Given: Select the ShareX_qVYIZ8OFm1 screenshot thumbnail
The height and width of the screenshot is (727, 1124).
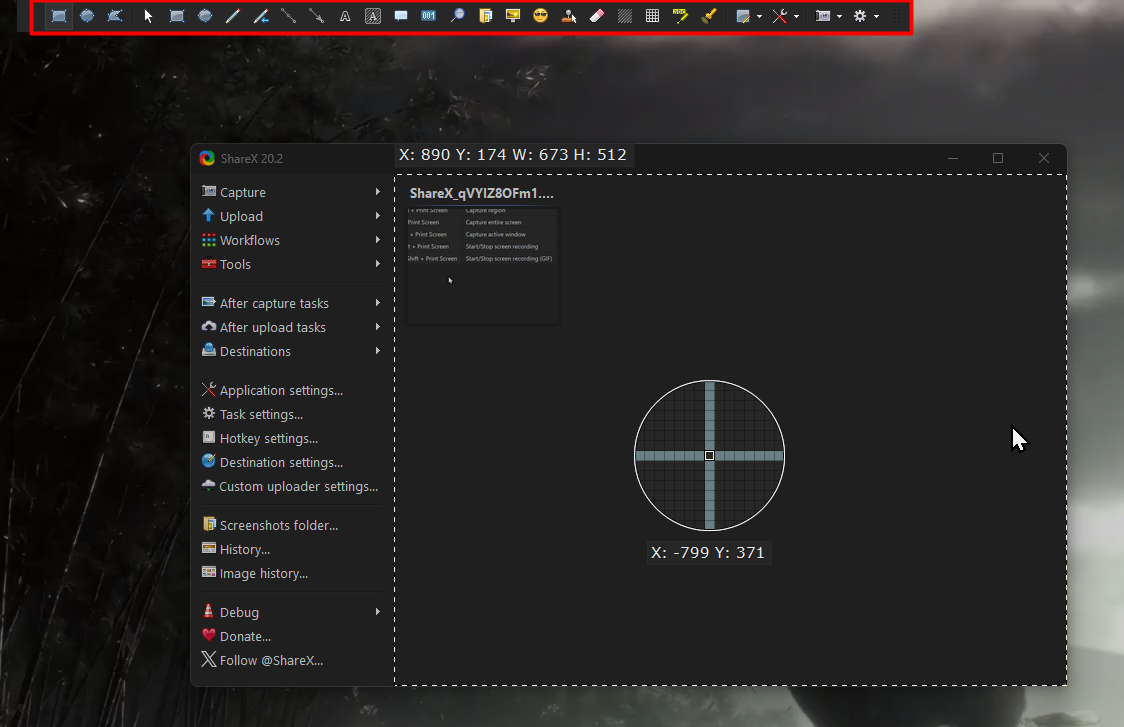Looking at the screenshot, I should point(483,266).
